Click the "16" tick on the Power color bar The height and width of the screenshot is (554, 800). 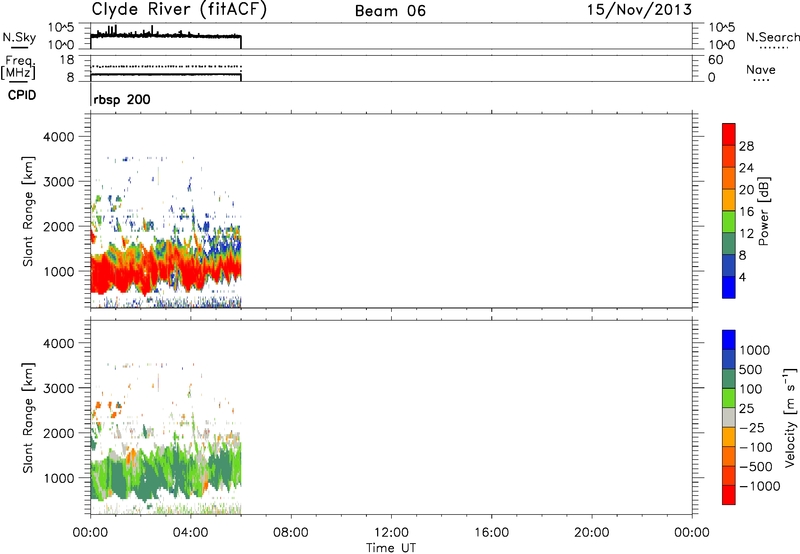746,212
